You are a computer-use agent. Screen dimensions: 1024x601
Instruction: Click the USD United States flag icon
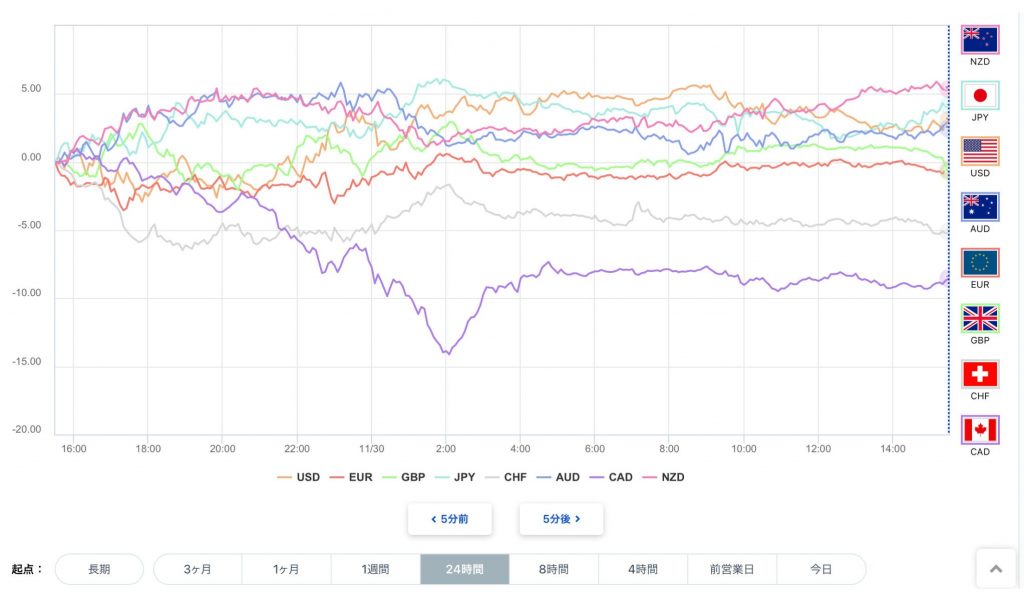[980, 152]
